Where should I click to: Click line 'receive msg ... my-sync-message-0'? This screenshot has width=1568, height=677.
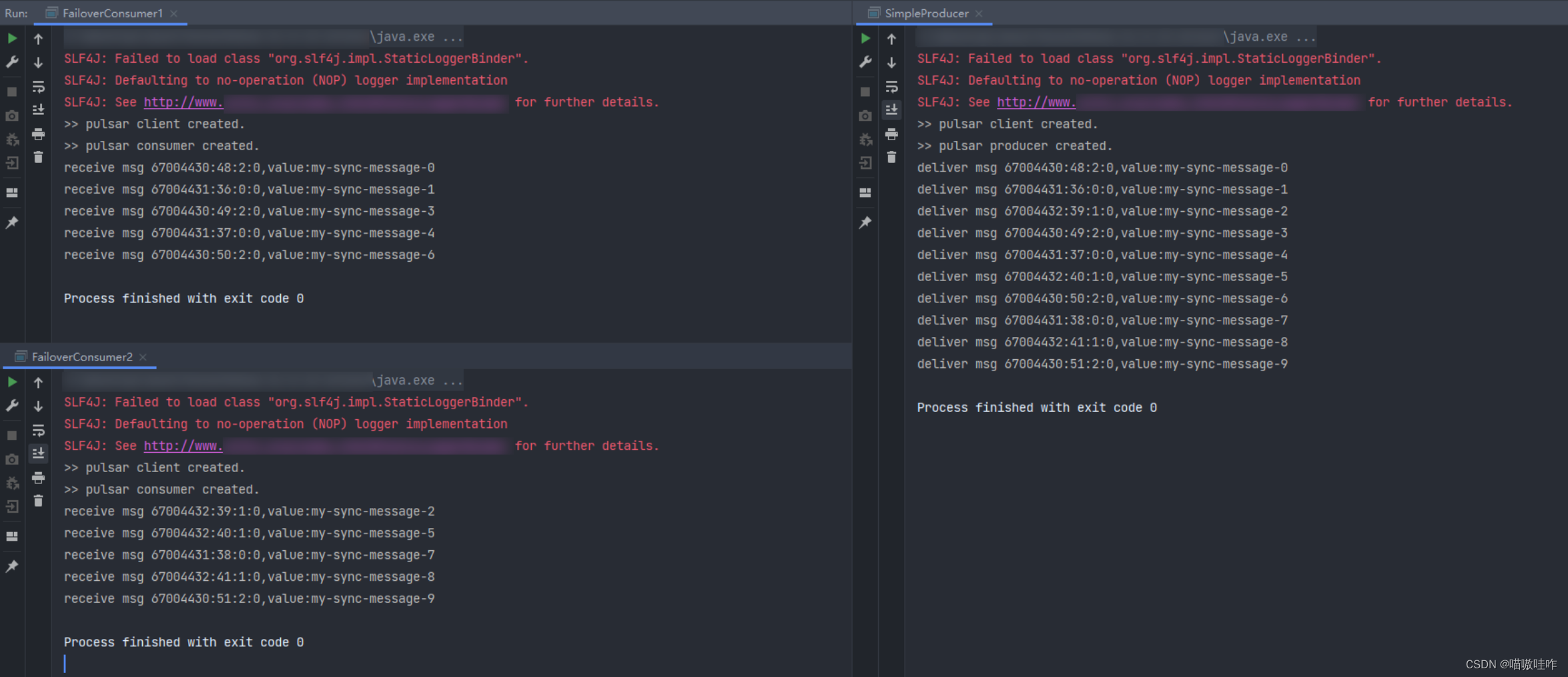coord(250,168)
